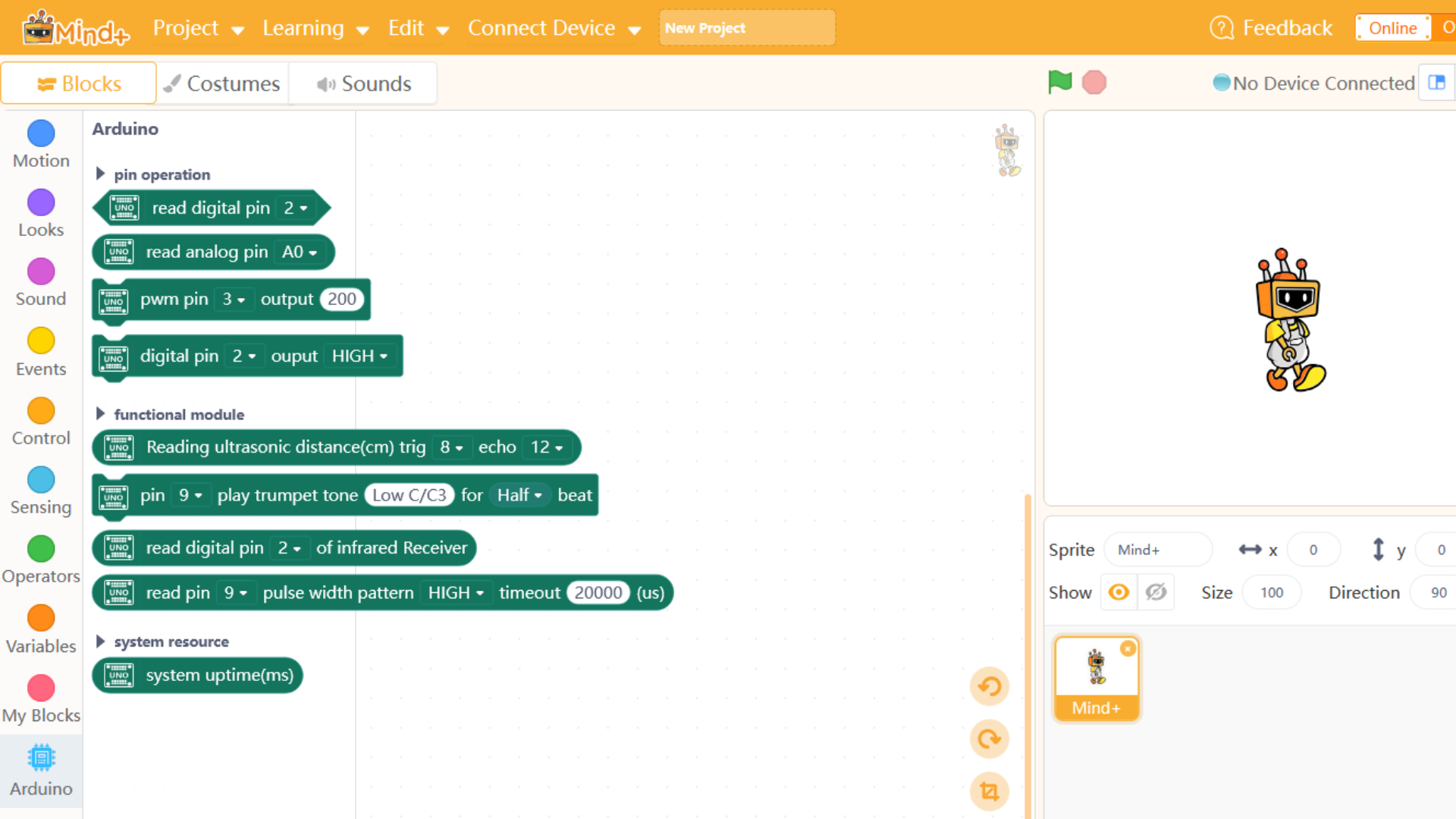Click the redo arrow in the workspace

990,739
